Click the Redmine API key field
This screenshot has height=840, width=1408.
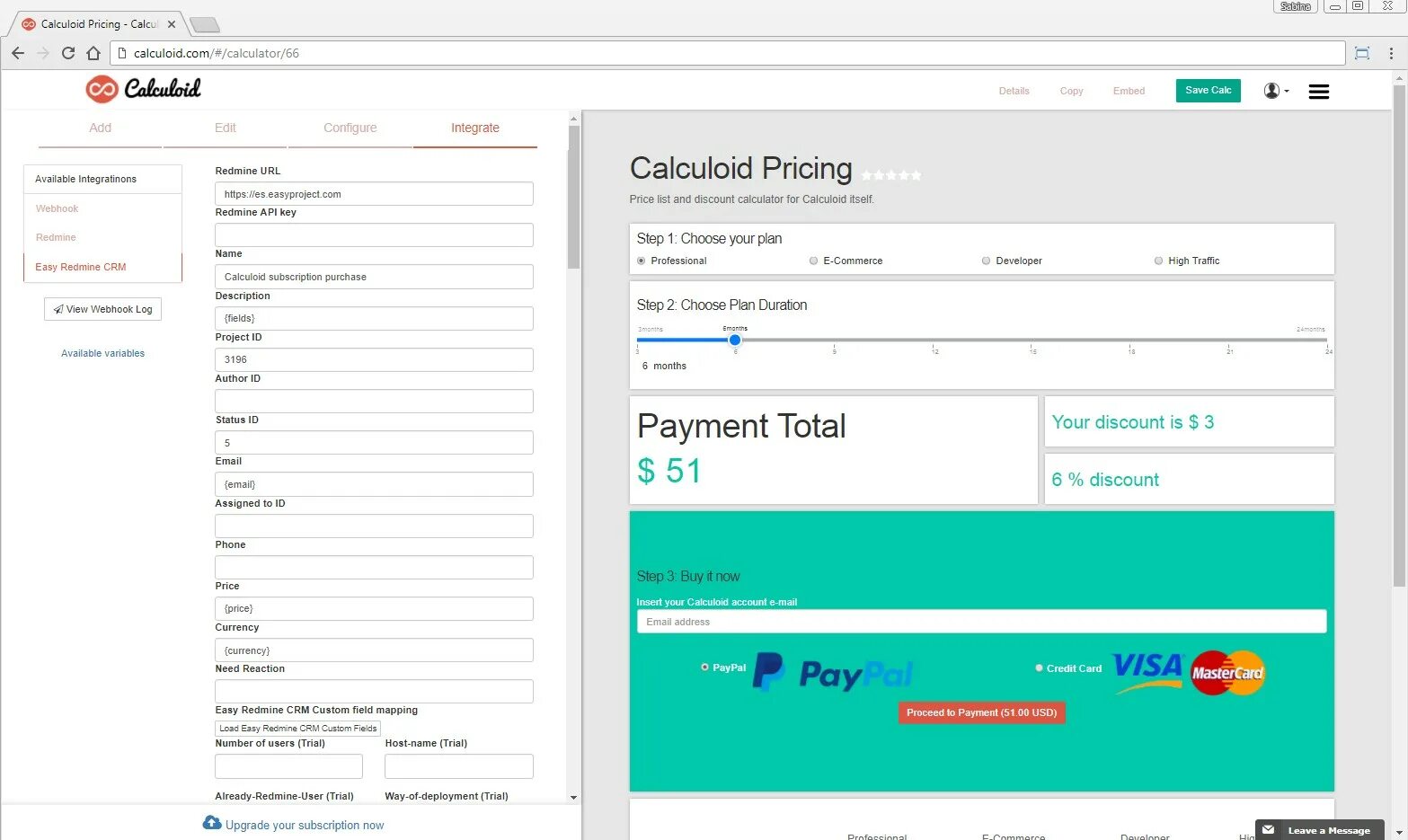pos(374,235)
